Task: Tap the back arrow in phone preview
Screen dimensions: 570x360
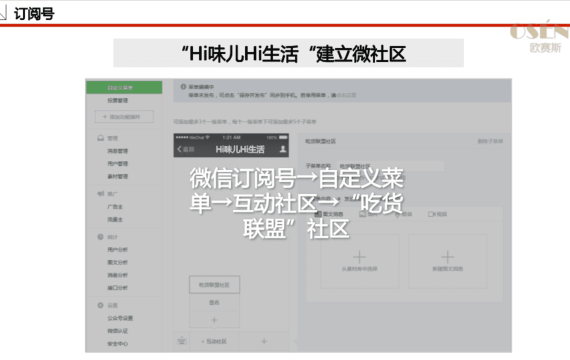Action: coord(179,149)
